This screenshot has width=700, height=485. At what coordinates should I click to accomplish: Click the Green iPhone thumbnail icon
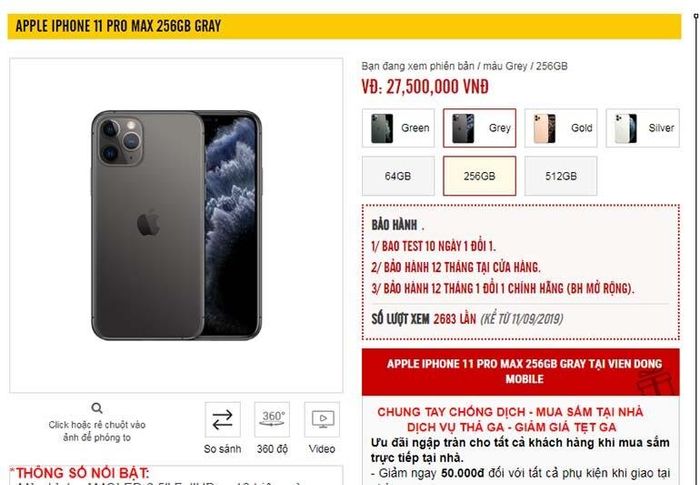click(382, 128)
